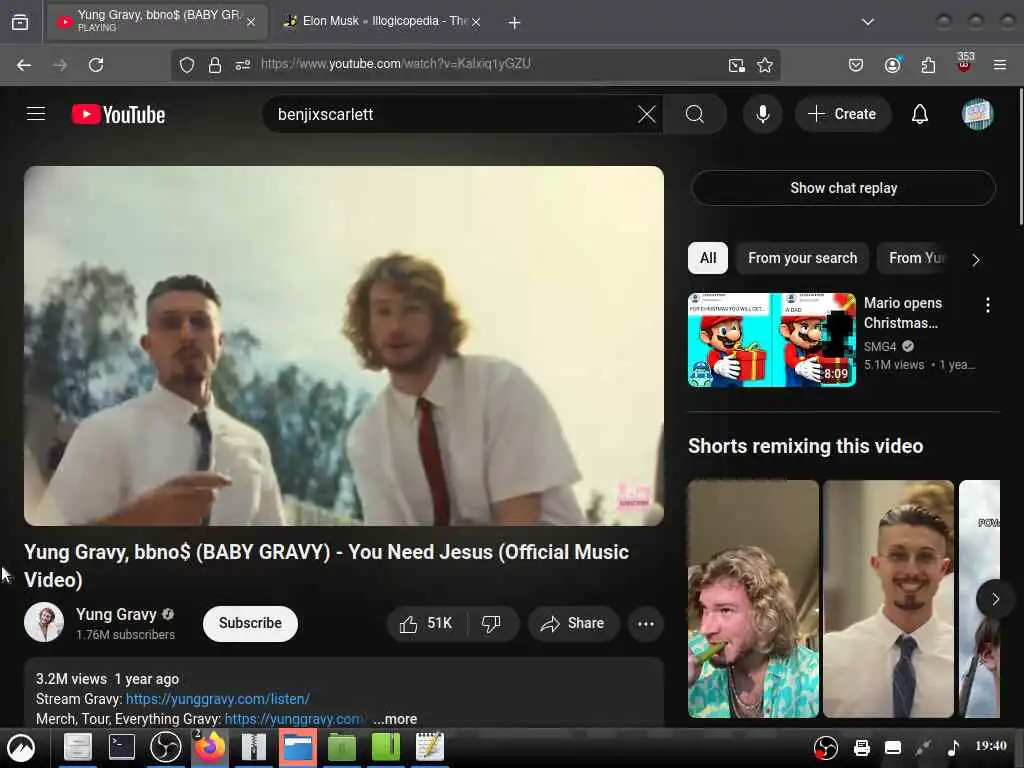Image resolution: width=1024 pixels, height=768 pixels.
Task: Open the Mario opens Christmas video title
Action: pos(903,313)
